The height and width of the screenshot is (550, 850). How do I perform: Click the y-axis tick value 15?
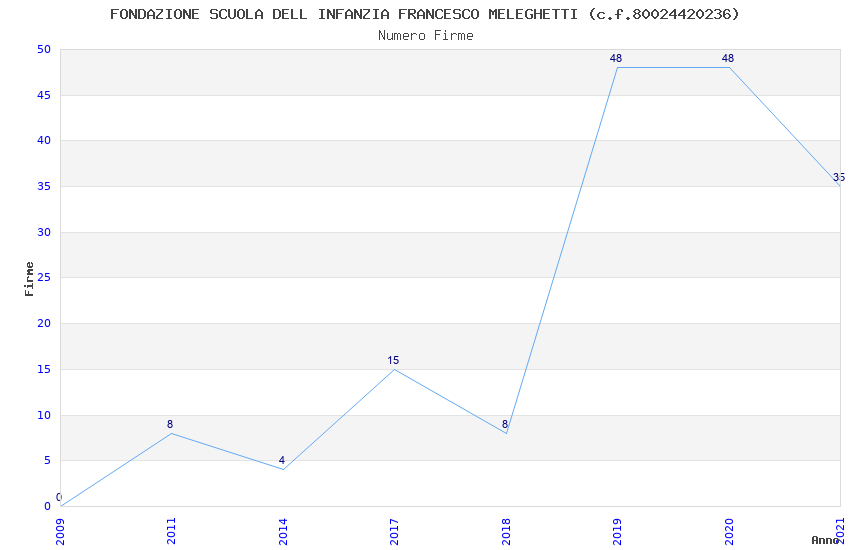tap(44, 369)
